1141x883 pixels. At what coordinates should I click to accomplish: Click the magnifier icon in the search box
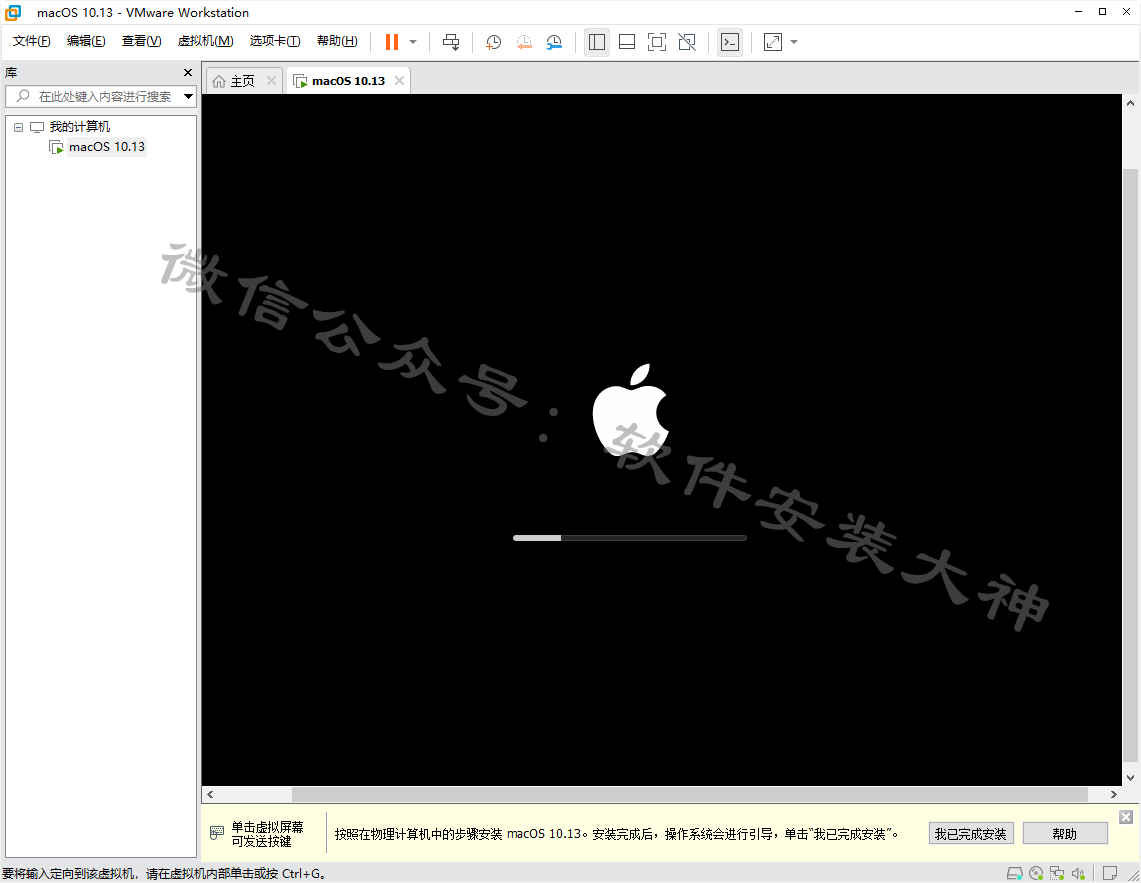coord(23,96)
